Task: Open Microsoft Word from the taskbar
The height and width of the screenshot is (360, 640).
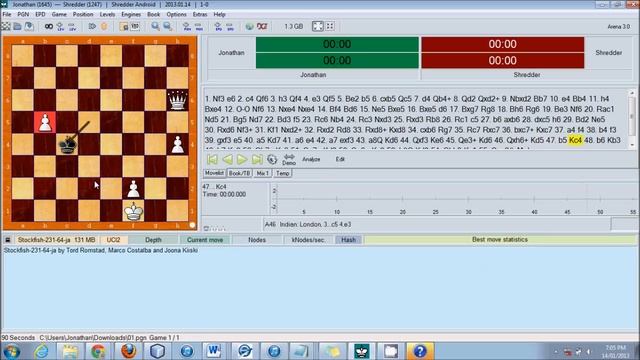Action: [x=214, y=351]
